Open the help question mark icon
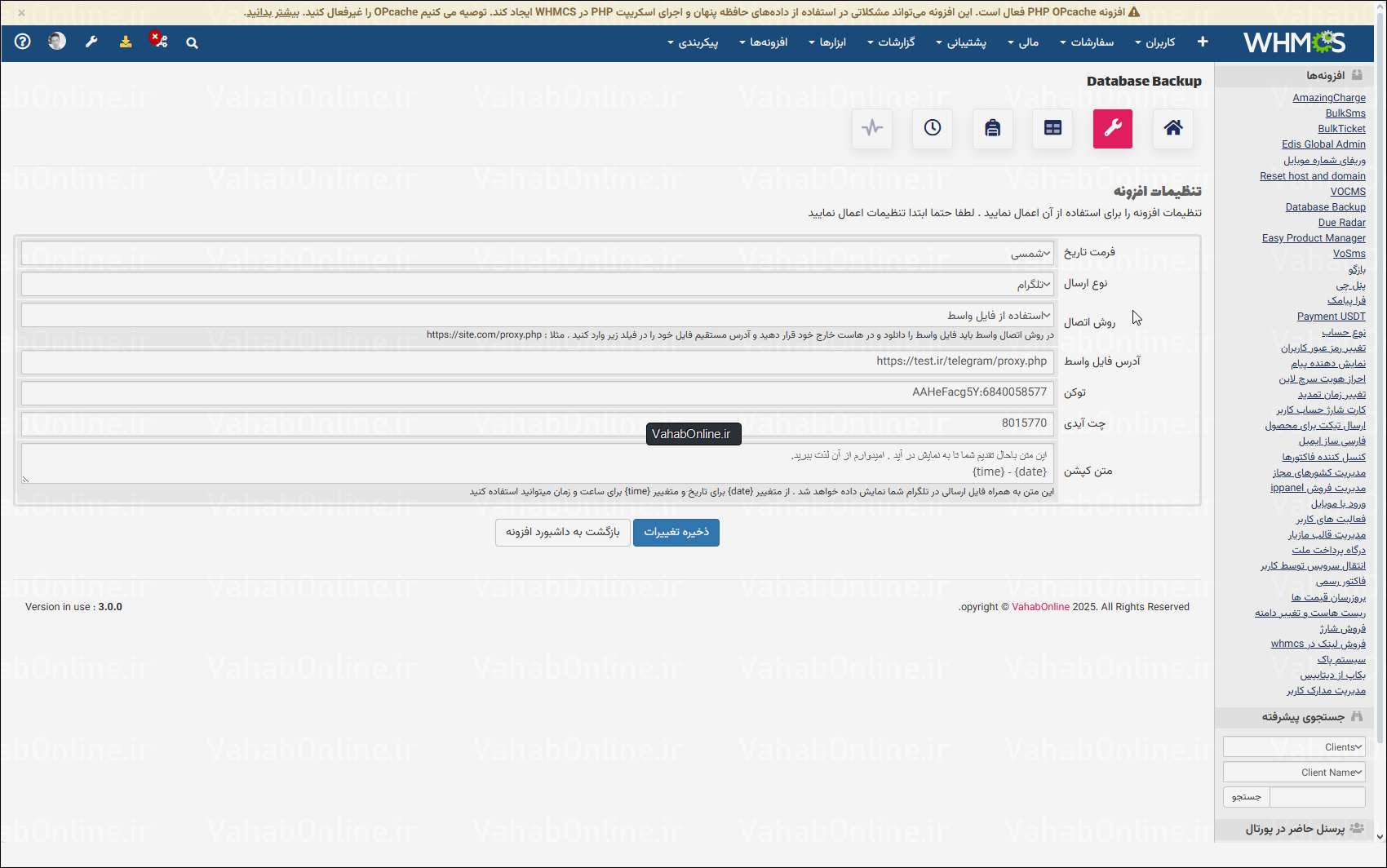Viewport: 1387px width, 868px height. (x=23, y=42)
